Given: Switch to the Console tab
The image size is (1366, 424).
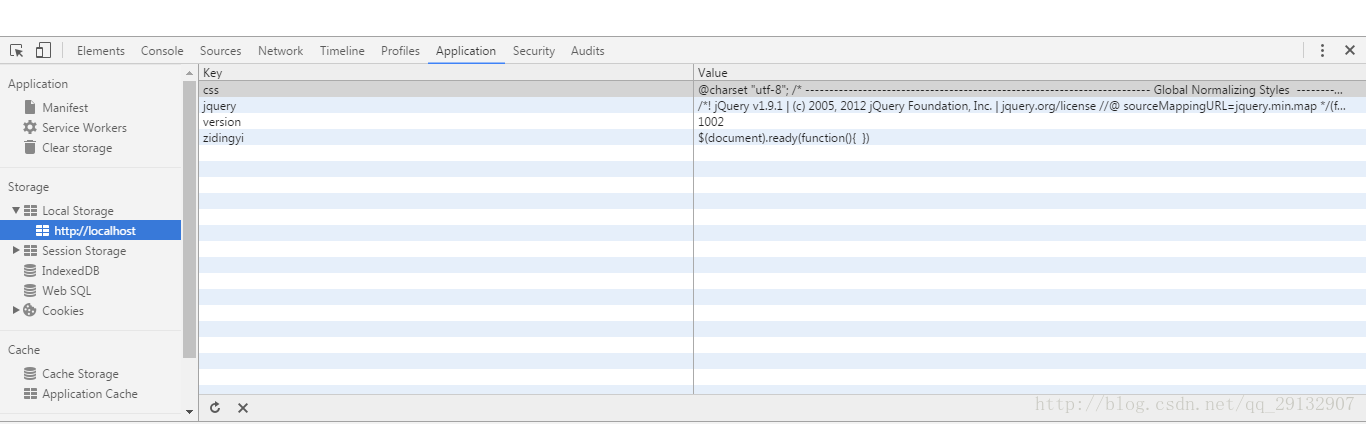Looking at the screenshot, I should [x=162, y=50].
